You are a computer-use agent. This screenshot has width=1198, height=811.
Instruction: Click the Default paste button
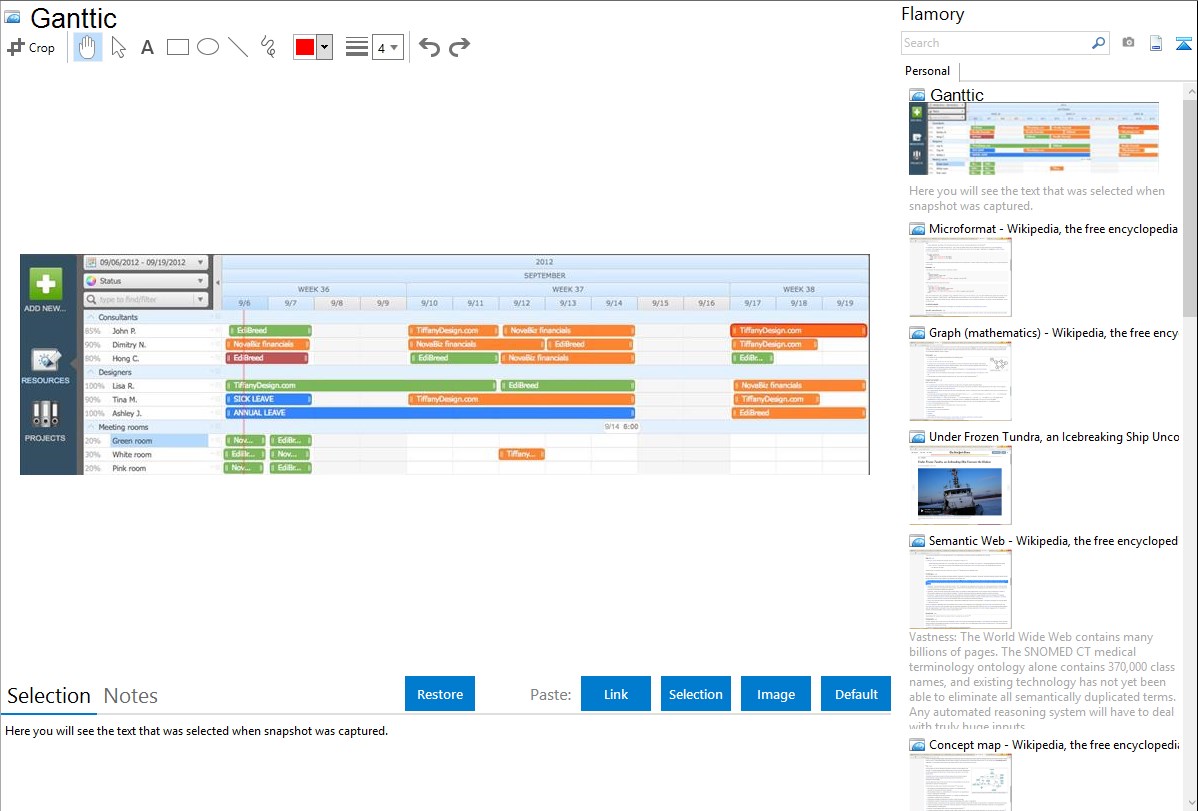click(x=856, y=694)
